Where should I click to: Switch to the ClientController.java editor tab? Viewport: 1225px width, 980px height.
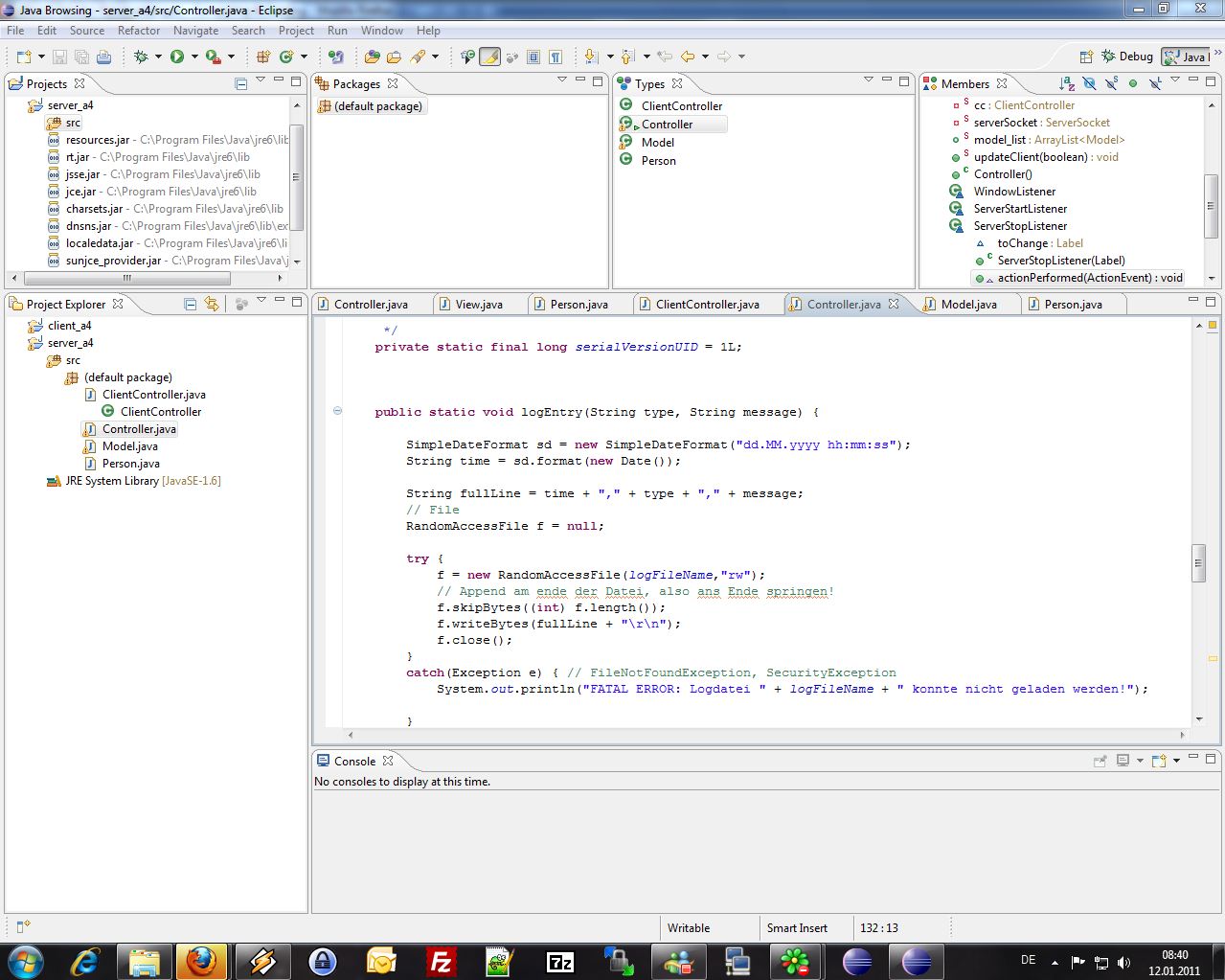point(707,304)
